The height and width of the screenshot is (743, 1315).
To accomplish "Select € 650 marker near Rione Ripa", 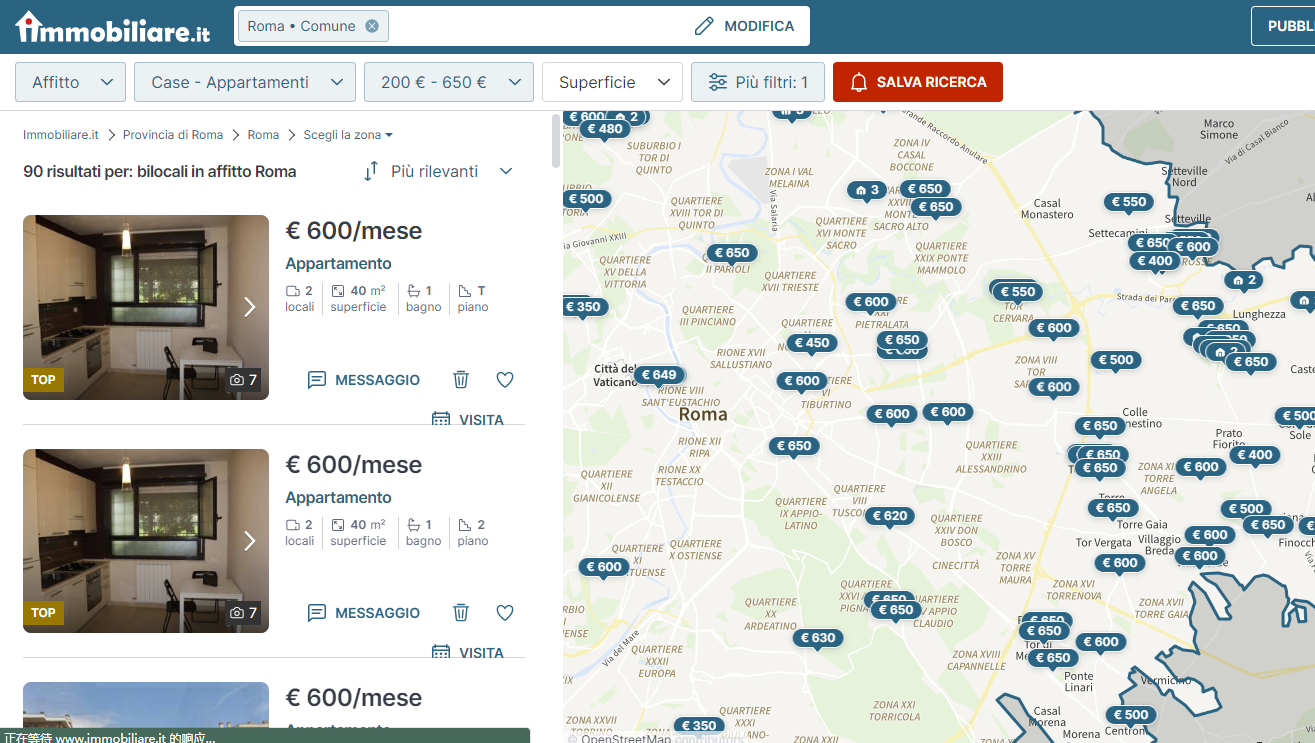I will (x=794, y=447).
